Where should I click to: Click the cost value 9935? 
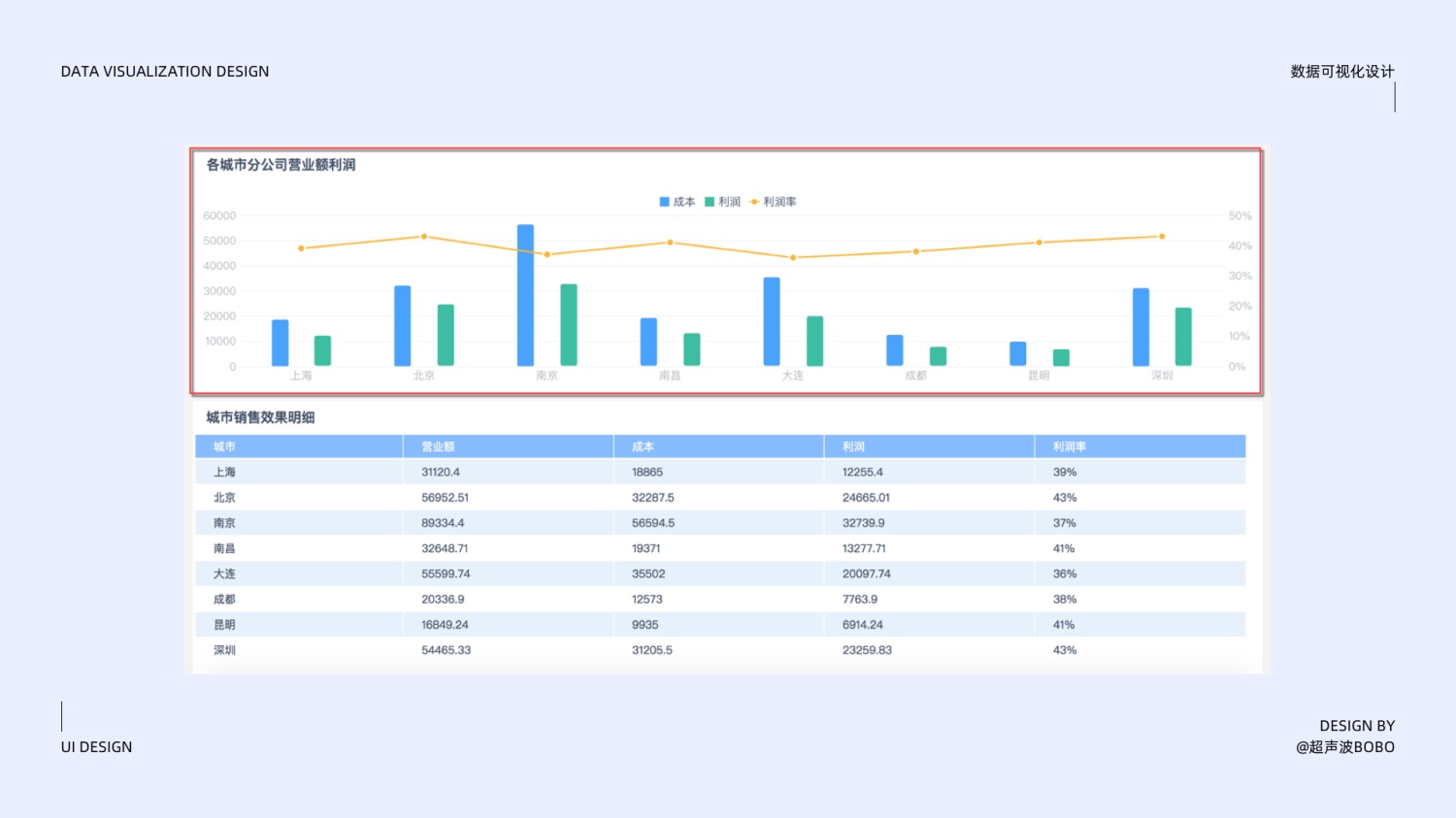pyautogui.click(x=645, y=625)
